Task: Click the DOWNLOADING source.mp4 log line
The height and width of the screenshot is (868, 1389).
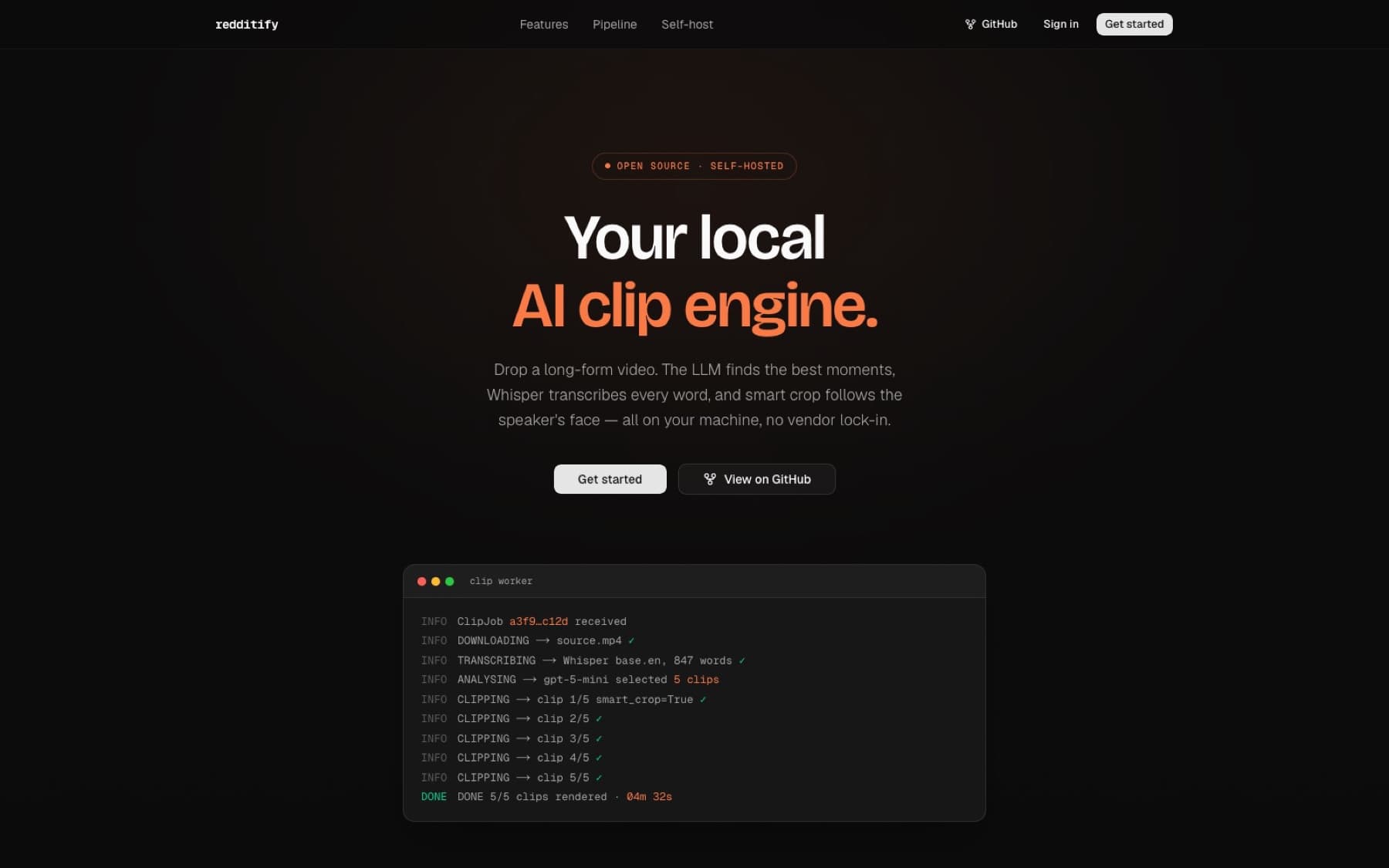Action: (528, 641)
